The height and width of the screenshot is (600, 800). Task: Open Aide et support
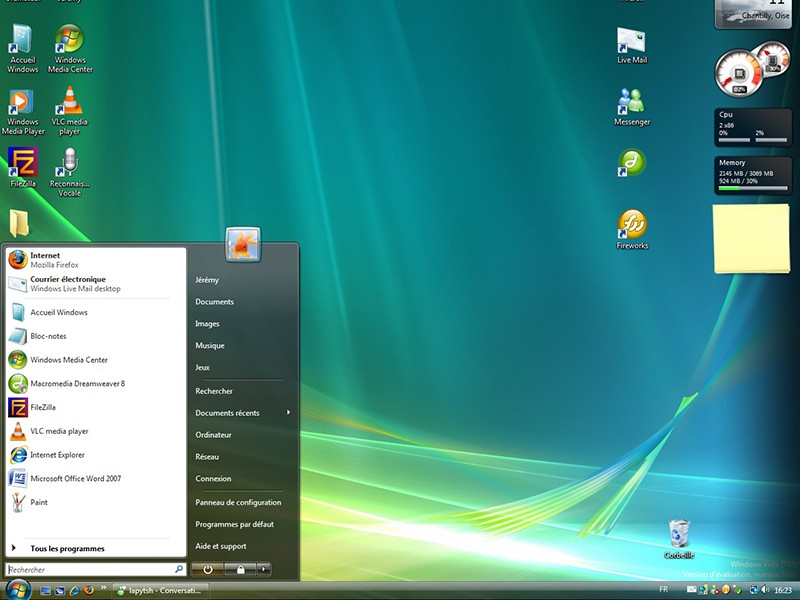tap(243, 546)
